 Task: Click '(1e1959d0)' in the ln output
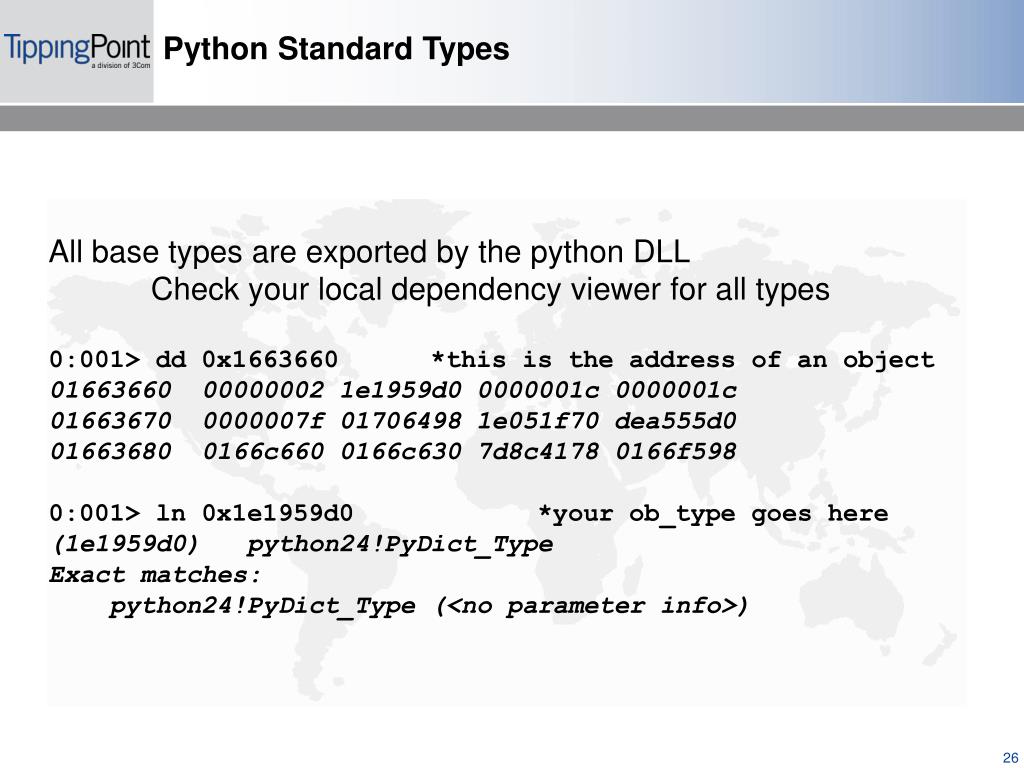(x=125, y=545)
